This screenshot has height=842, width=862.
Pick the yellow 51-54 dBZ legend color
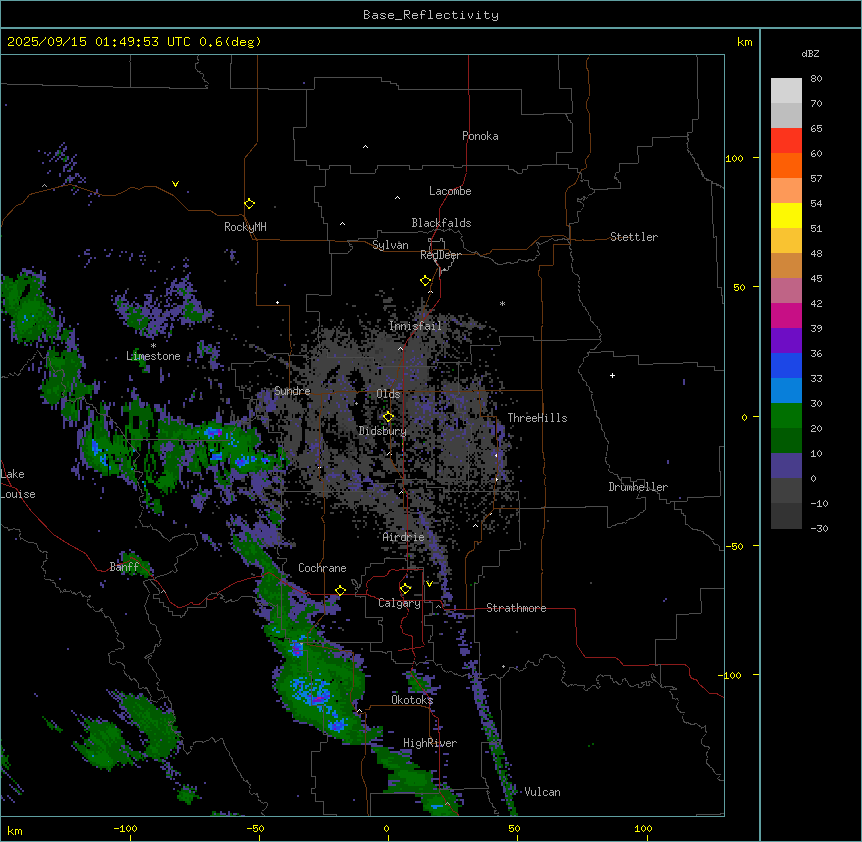(x=786, y=215)
